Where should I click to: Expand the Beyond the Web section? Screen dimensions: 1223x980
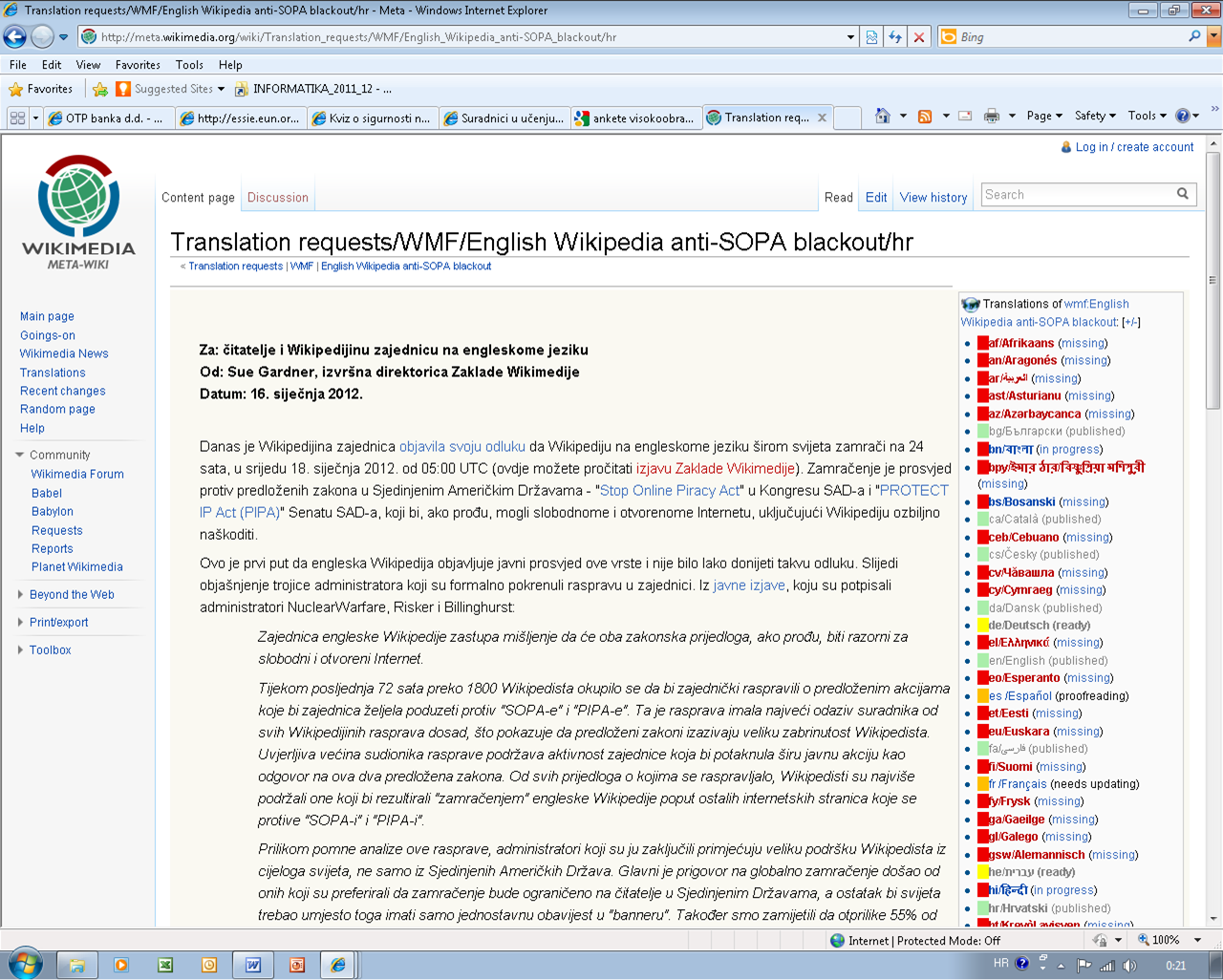(71, 595)
